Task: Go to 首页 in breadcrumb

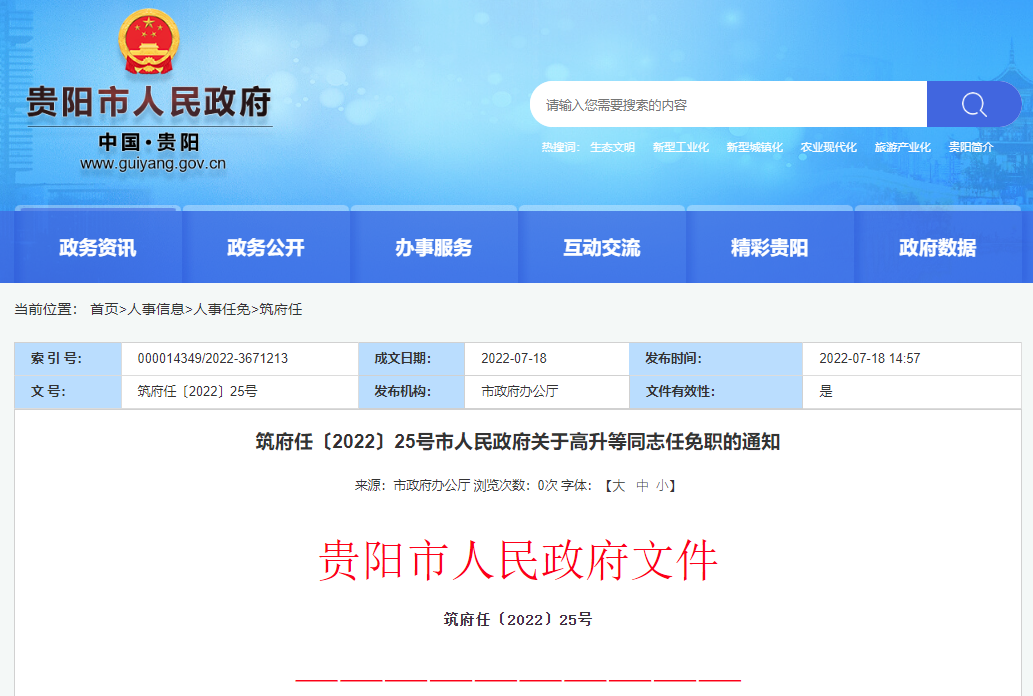Action: click(x=104, y=310)
